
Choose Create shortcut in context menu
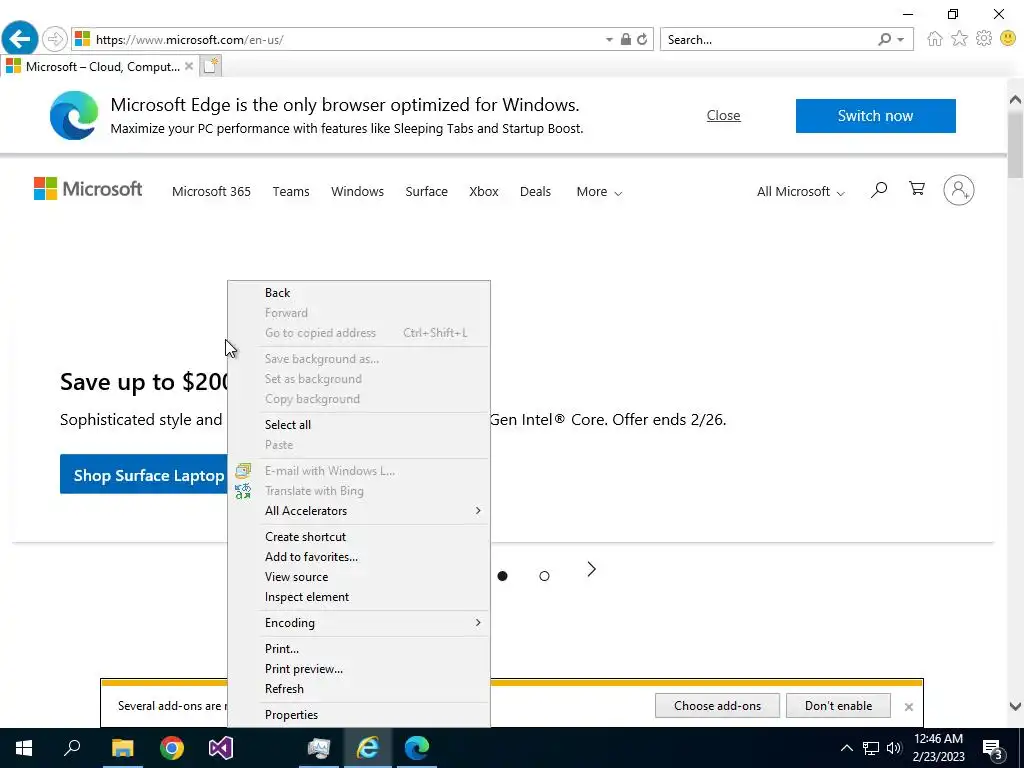pos(359,537)
